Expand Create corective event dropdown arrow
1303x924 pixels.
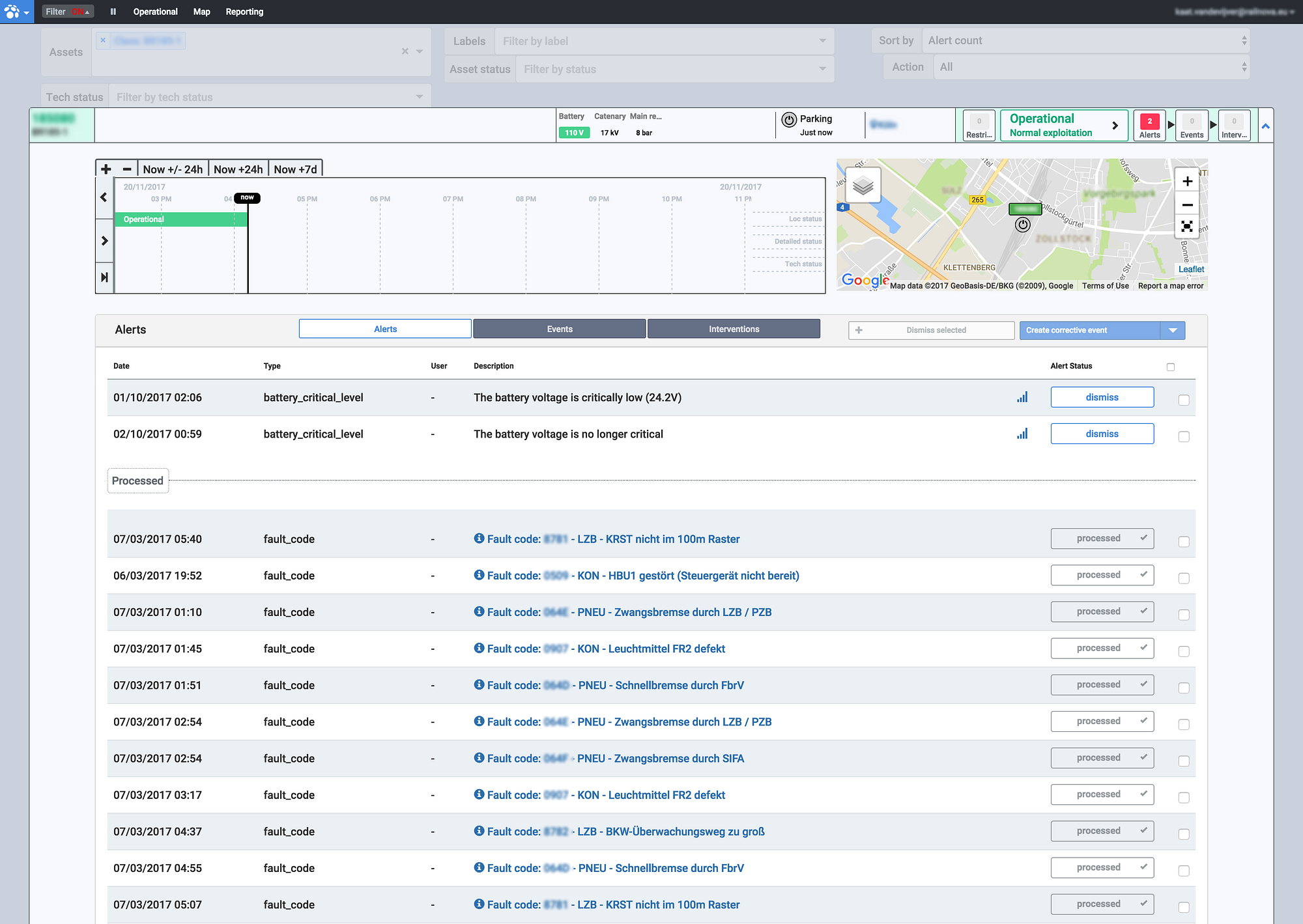pos(1173,330)
